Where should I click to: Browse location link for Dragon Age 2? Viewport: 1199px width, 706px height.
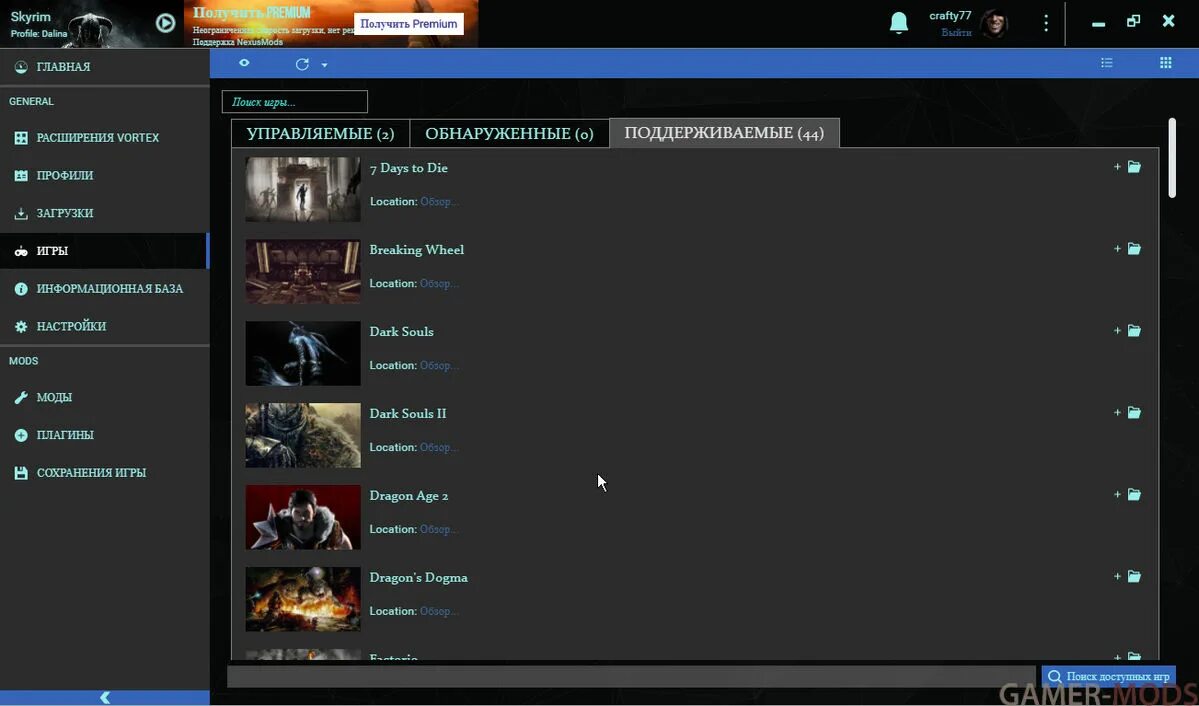coord(439,529)
